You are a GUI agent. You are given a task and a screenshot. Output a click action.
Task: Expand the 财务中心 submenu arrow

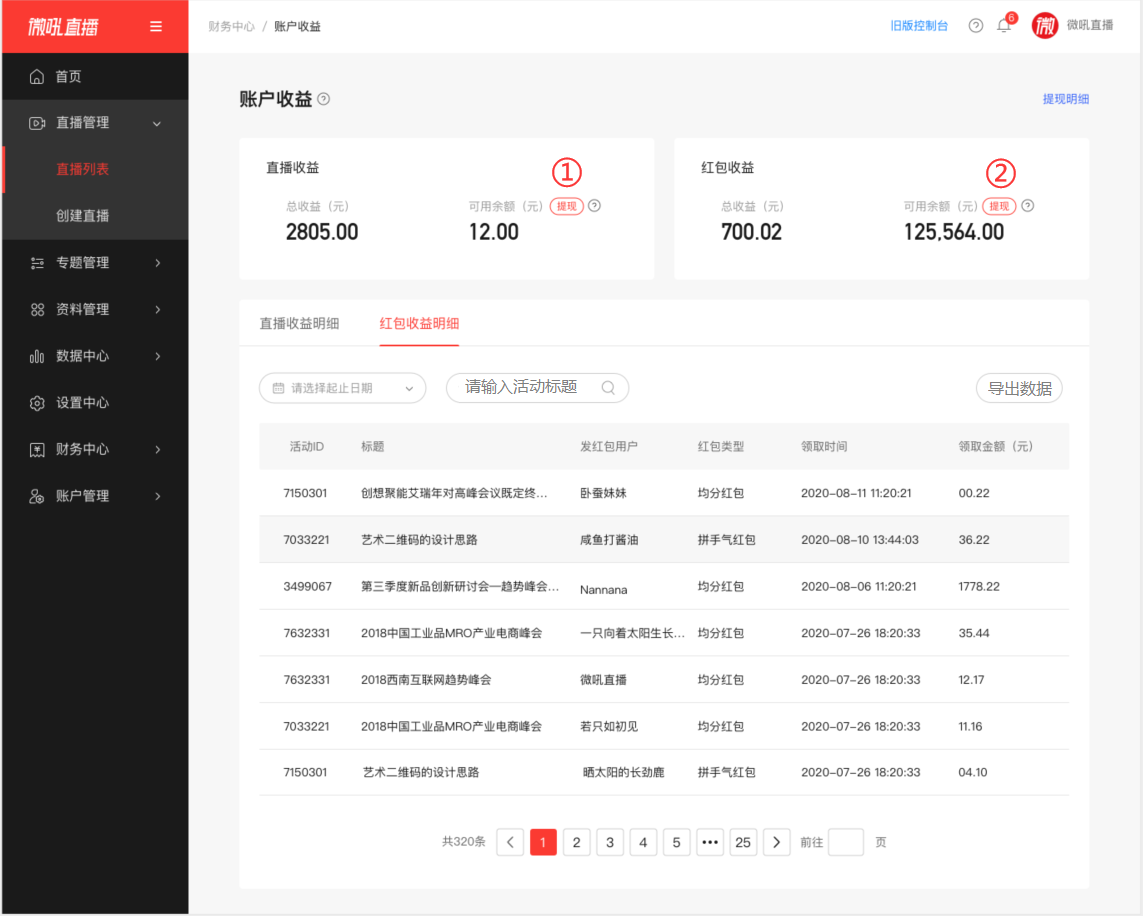157,450
